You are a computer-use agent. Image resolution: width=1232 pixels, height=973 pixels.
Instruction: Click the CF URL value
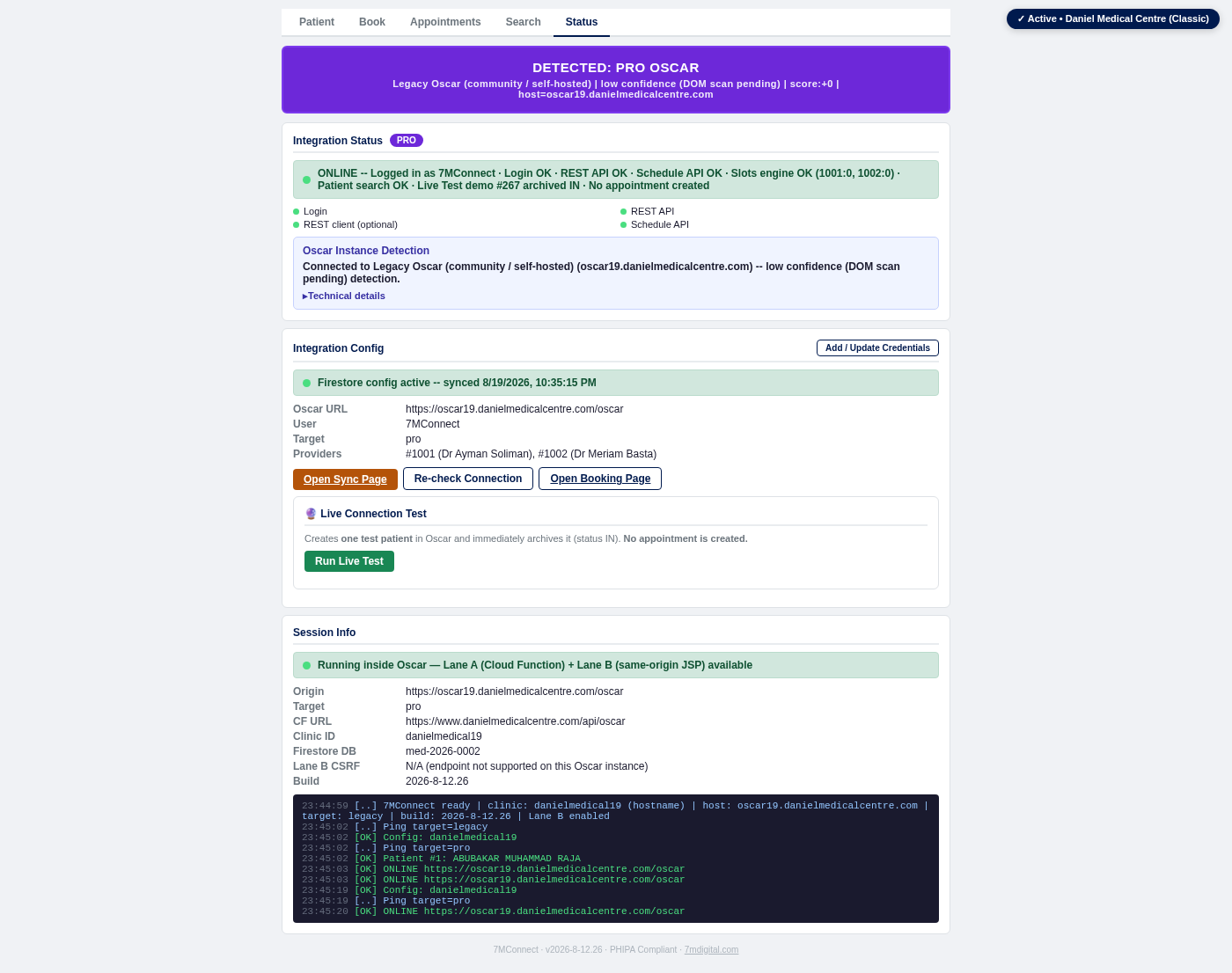pyautogui.click(x=515, y=721)
